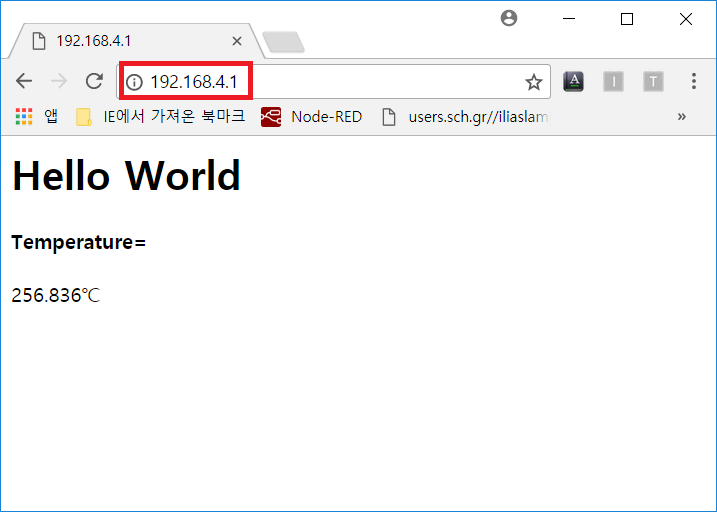Image resolution: width=717 pixels, height=512 pixels.
Task: Open the apps grid shortcut
Action: point(37,117)
